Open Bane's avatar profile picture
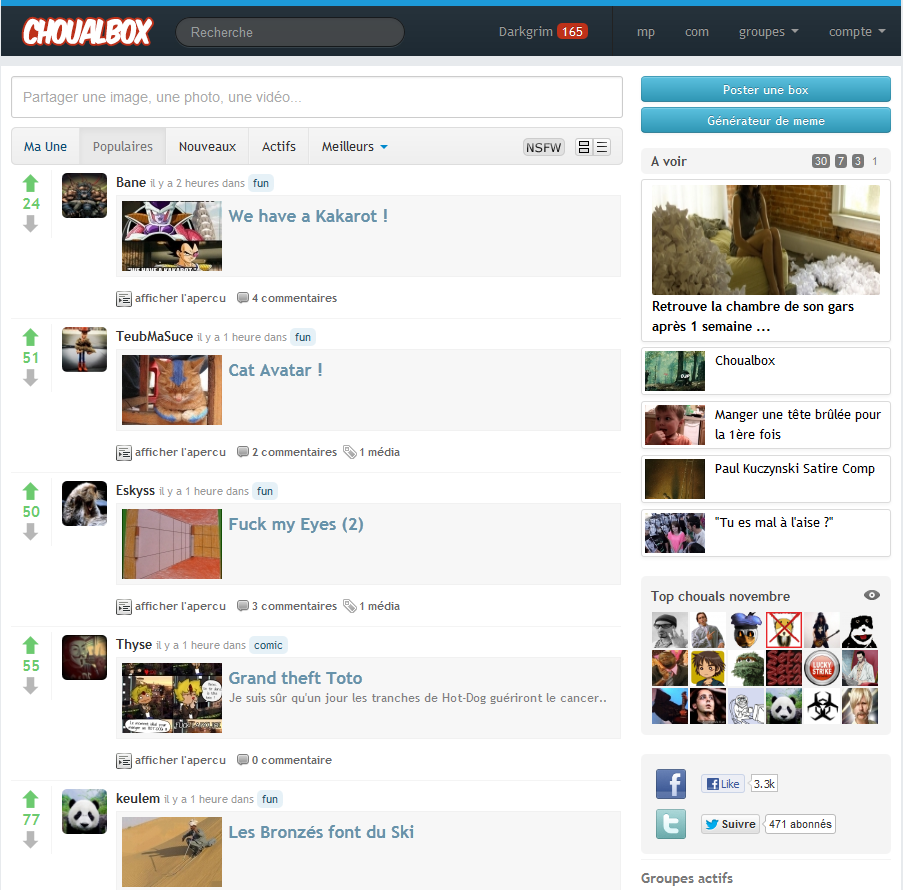 click(x=84, y=195)
